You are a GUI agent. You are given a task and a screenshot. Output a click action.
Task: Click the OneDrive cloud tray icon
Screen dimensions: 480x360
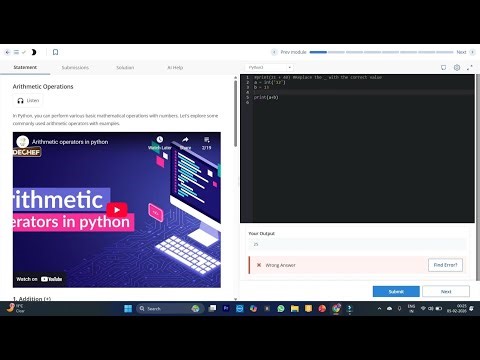[389, 309]
